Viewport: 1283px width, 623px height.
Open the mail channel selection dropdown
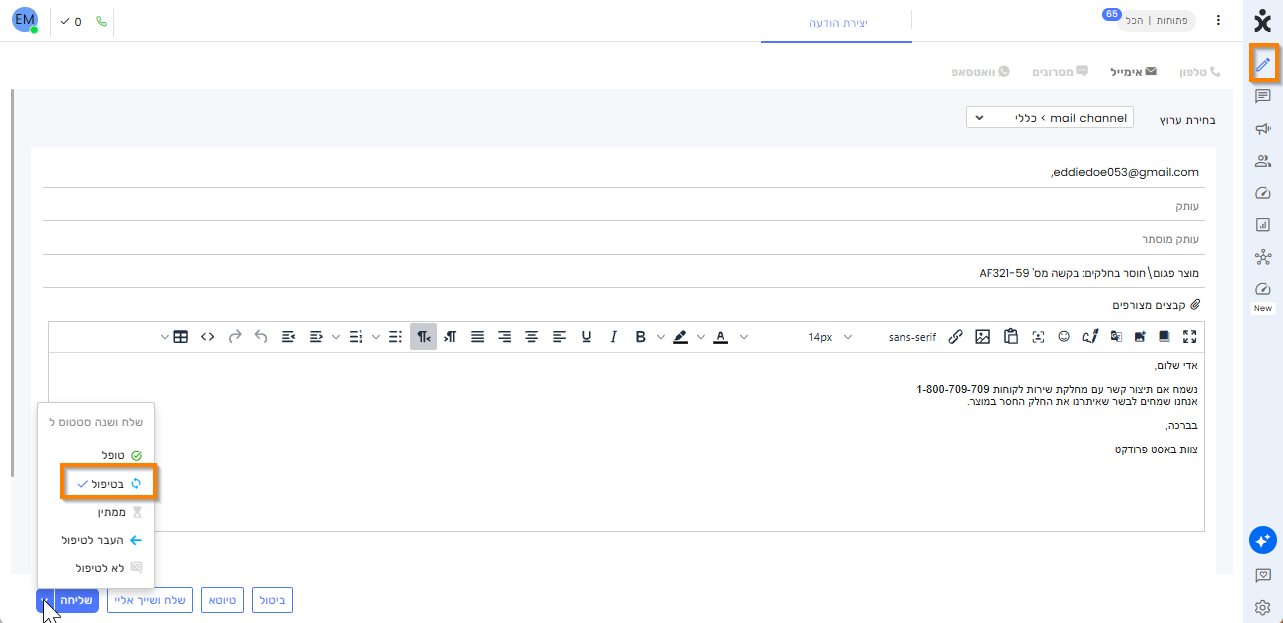tap(1050, 118)
